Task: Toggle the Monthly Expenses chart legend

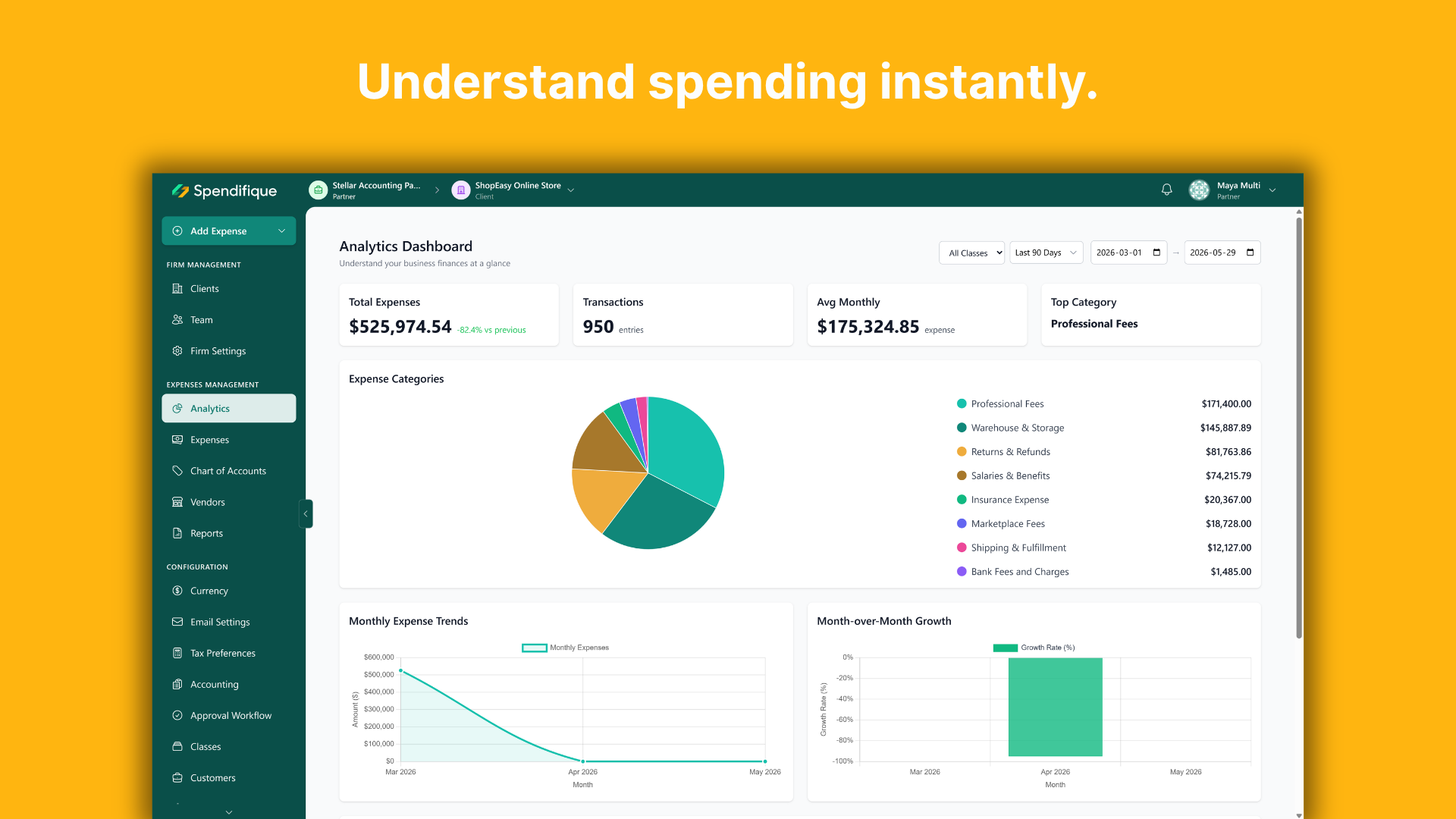Action: tap(566, 648)
